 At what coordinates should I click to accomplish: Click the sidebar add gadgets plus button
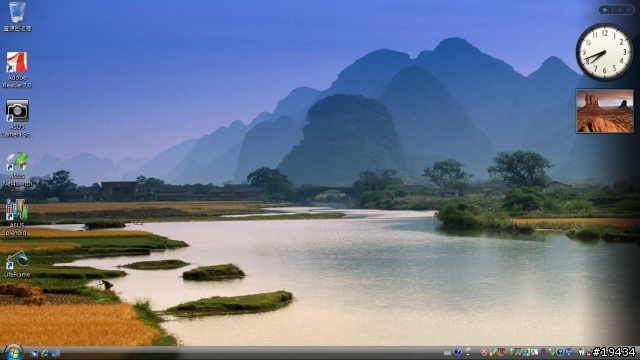(x=605, y=9)
